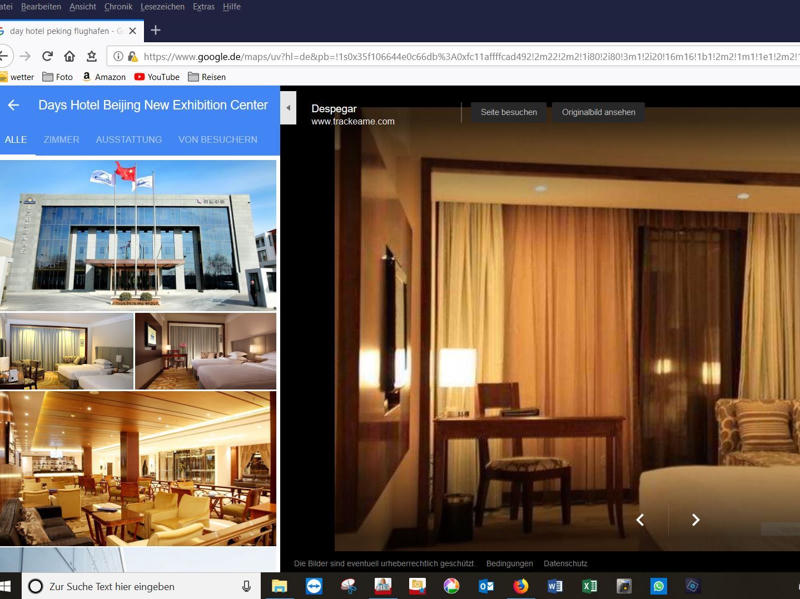
Task: Switch to the AUSSTATTUNG tab
Action: (129, 139)
